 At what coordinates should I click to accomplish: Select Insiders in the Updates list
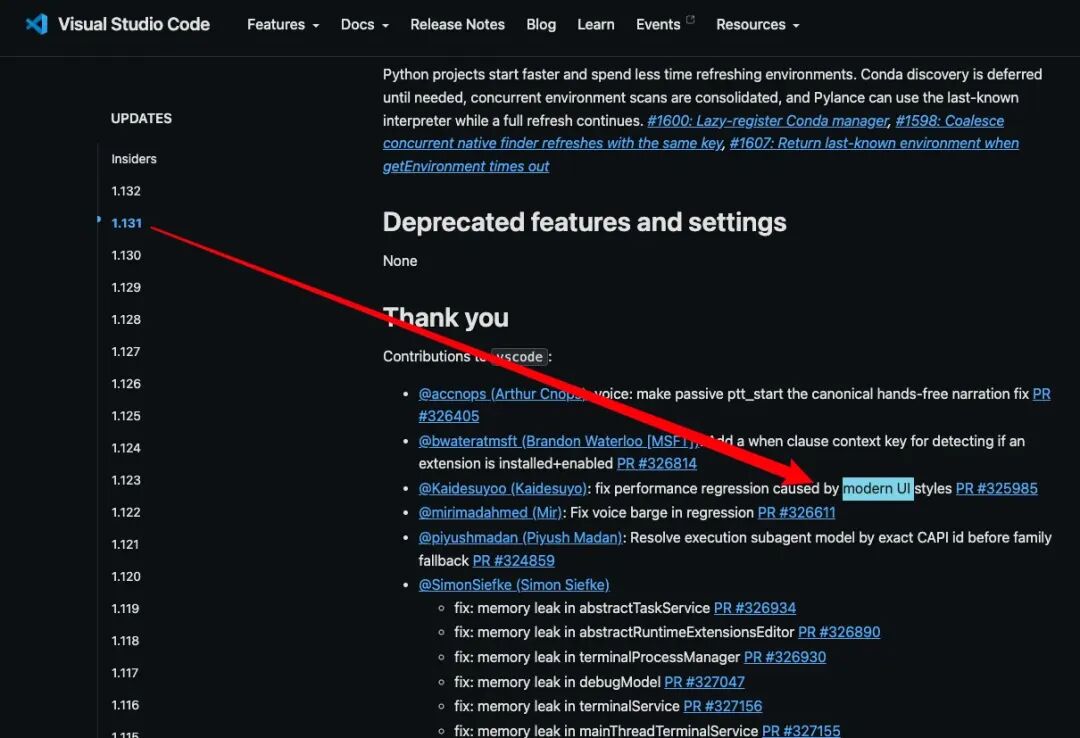[x=134, y=159]
